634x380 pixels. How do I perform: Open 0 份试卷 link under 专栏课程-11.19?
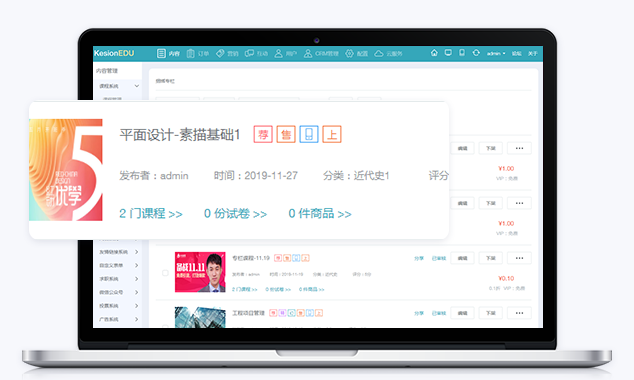[278, 289]
